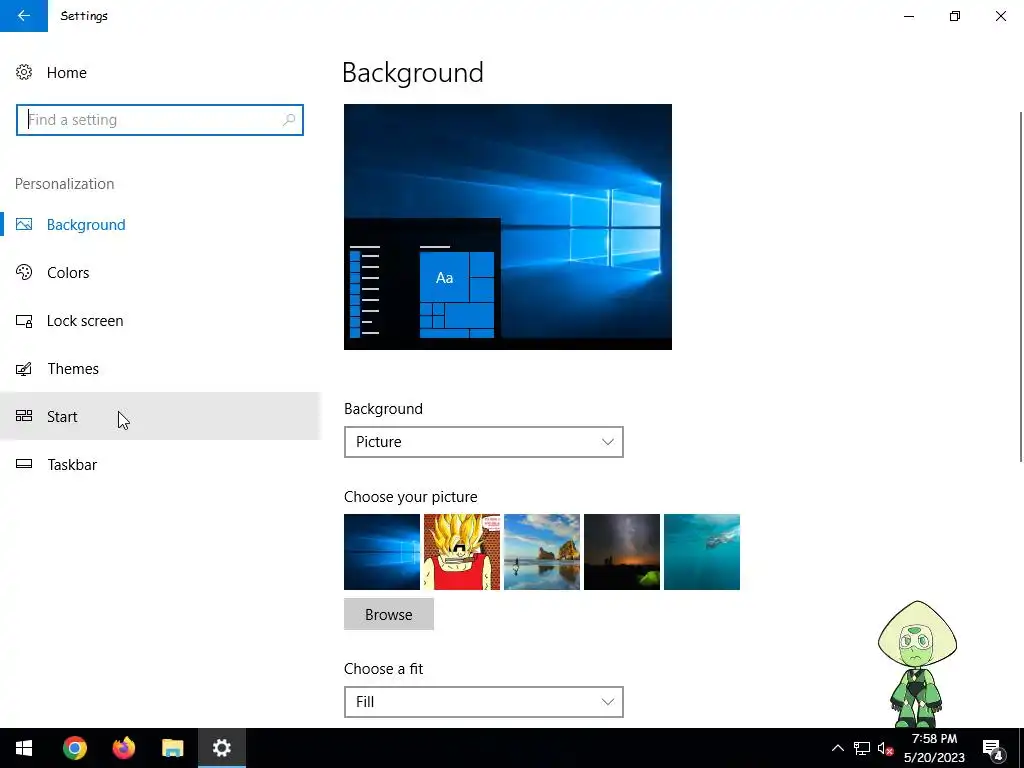Go to Start settings page

(x=160, y=416)
